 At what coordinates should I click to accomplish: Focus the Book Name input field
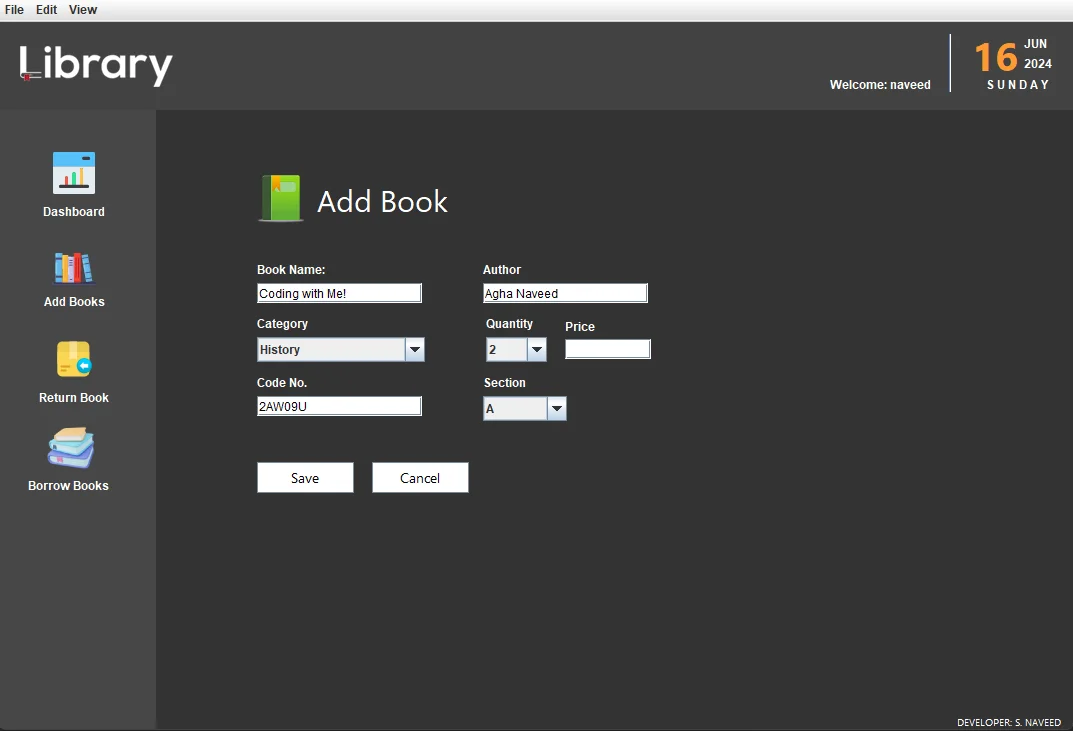[x=339, y=293]
